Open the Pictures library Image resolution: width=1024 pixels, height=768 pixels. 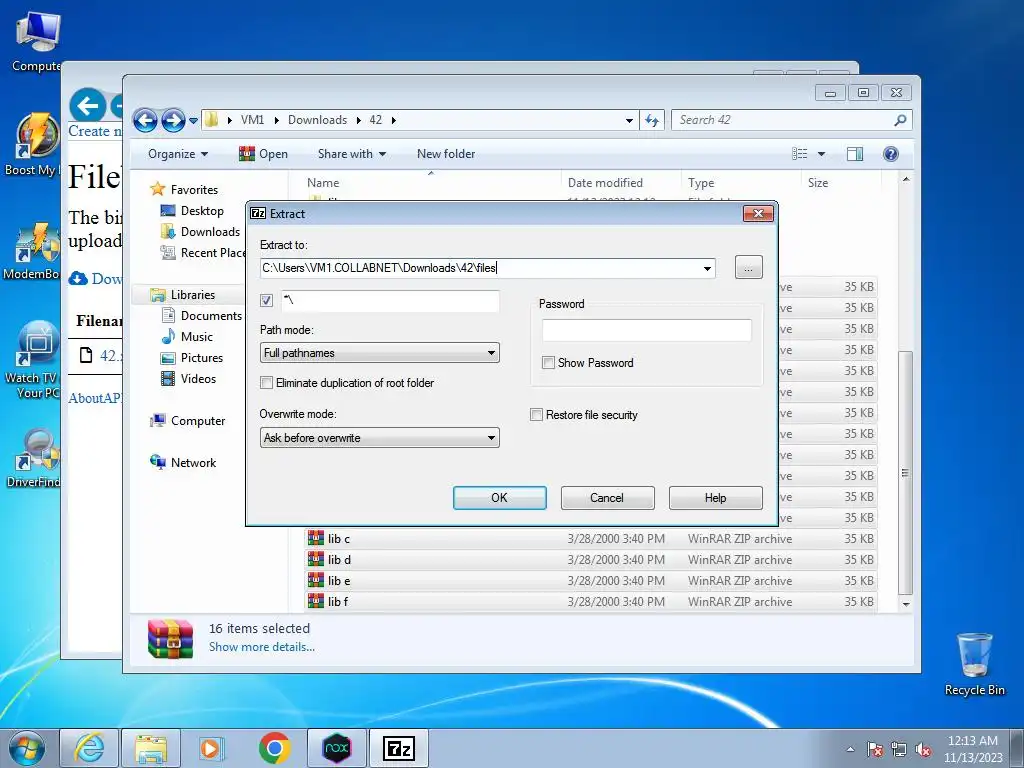click(x=192, y=358)
